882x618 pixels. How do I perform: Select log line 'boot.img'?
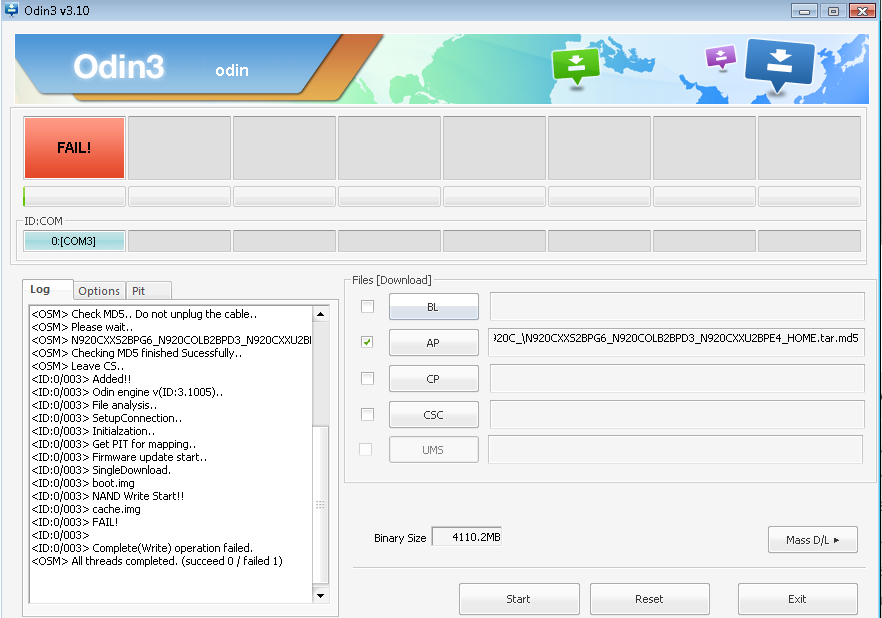click(83, 482)
